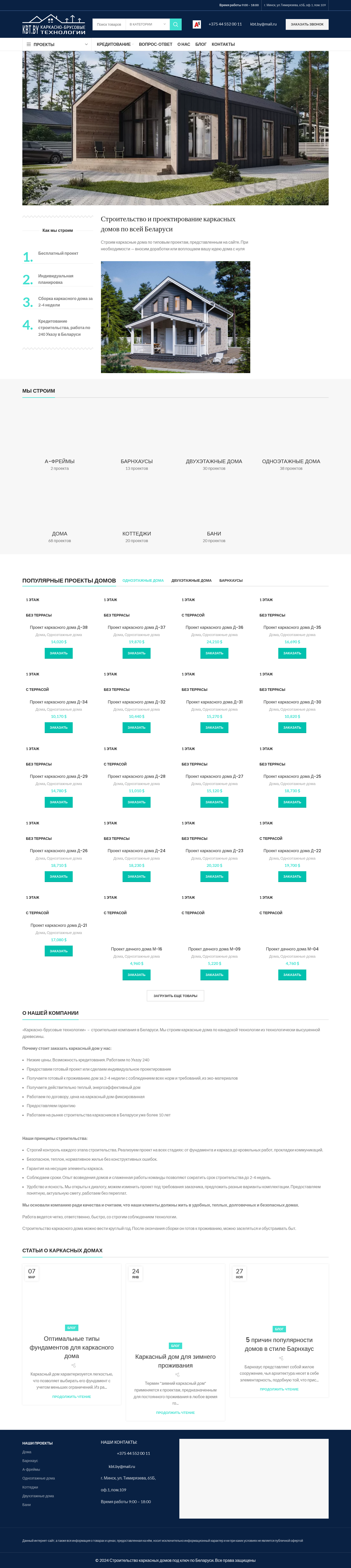The image size is (351, 1568).
Task: Click ПРОДОЛЖИТЬ ЧТЕНИЕ under Барнхаус article
Action: [279, 1389]
